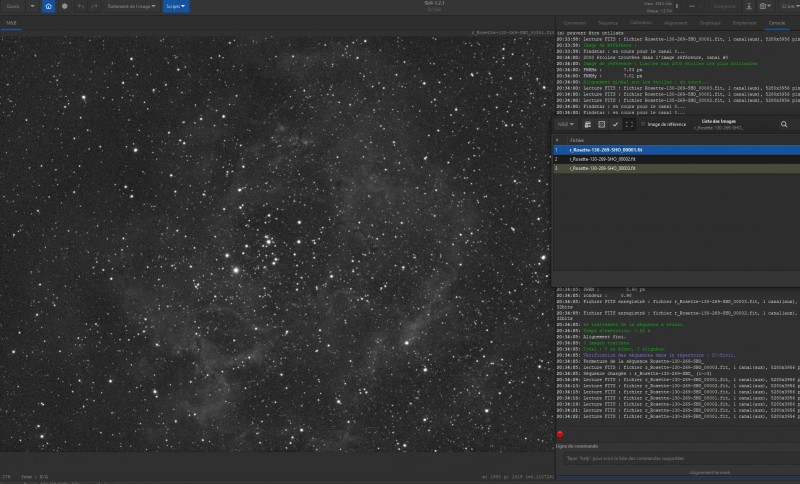Select row r_Rosette-130-269-SHO_00003.fit
This screenshot has width=800, height=484.
[677, 168]
